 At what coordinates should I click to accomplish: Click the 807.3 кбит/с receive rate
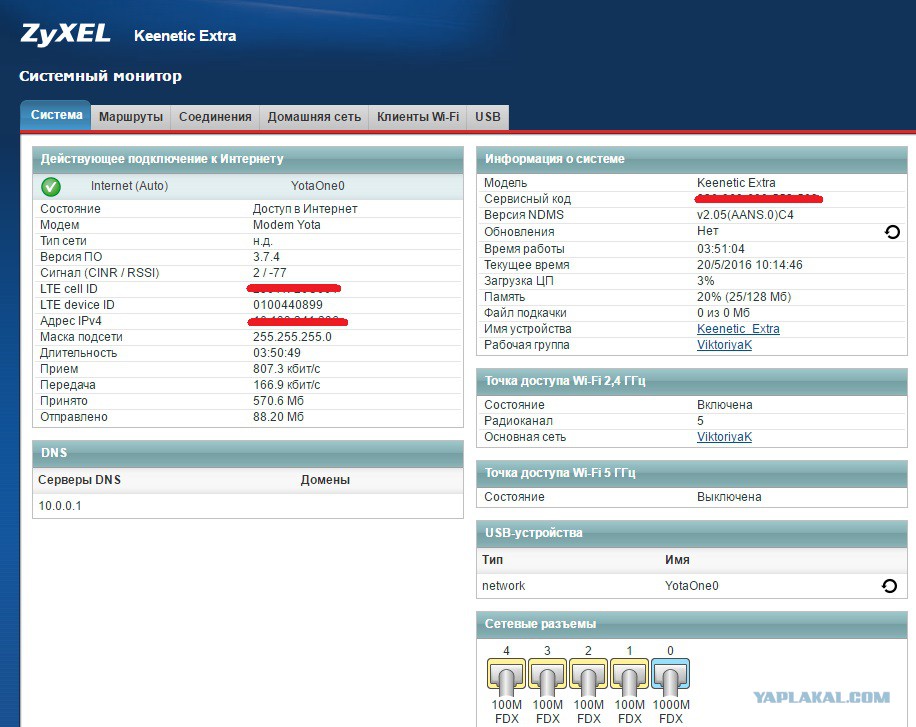pos(286,369)
